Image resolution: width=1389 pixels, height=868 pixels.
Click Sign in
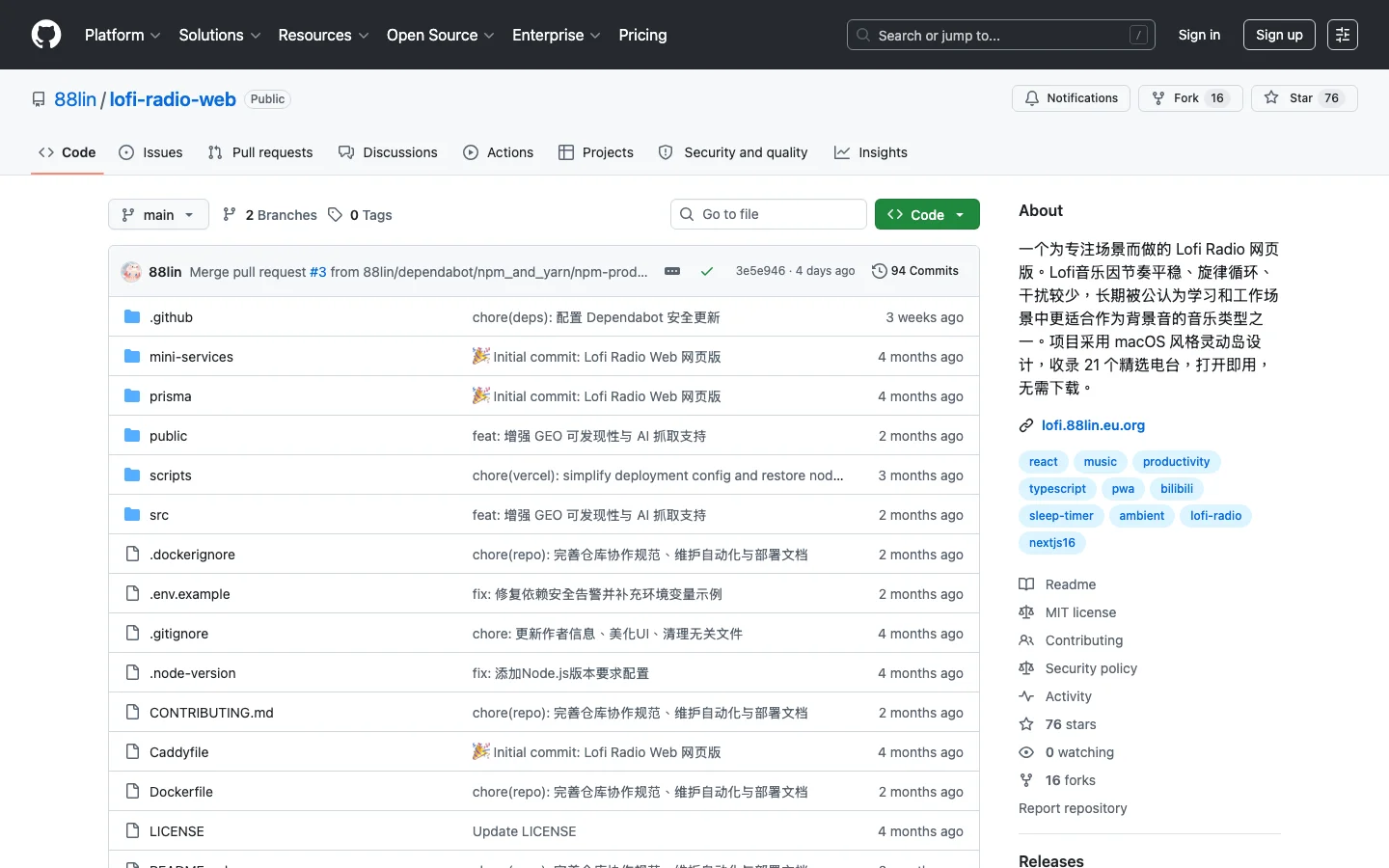coord(1199,35)
